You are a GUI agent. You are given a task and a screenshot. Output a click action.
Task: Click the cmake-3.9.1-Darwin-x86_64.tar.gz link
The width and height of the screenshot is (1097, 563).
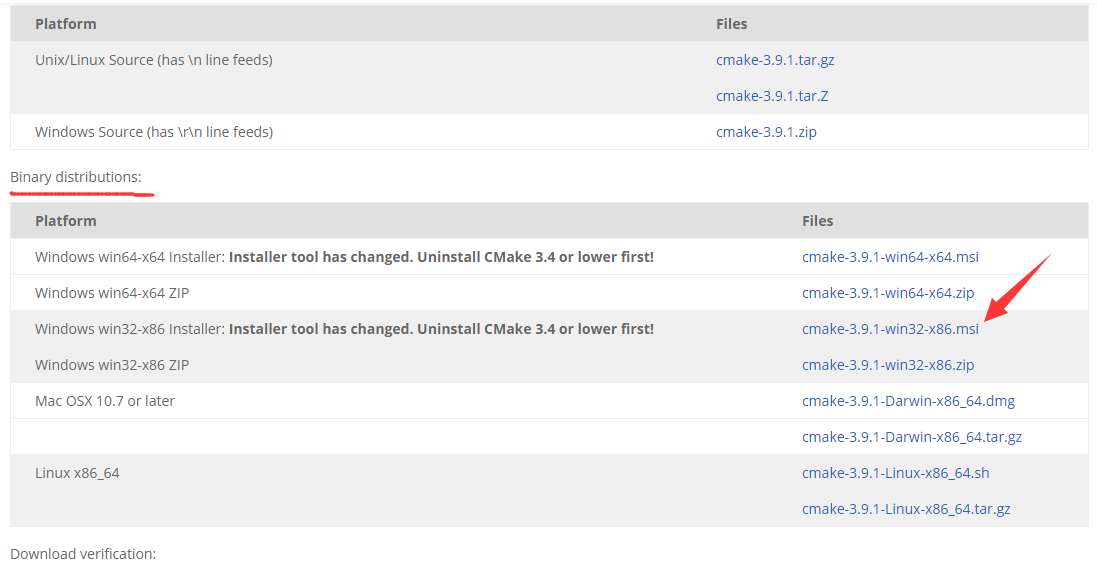pyautogui.click(x=912, y=437)
